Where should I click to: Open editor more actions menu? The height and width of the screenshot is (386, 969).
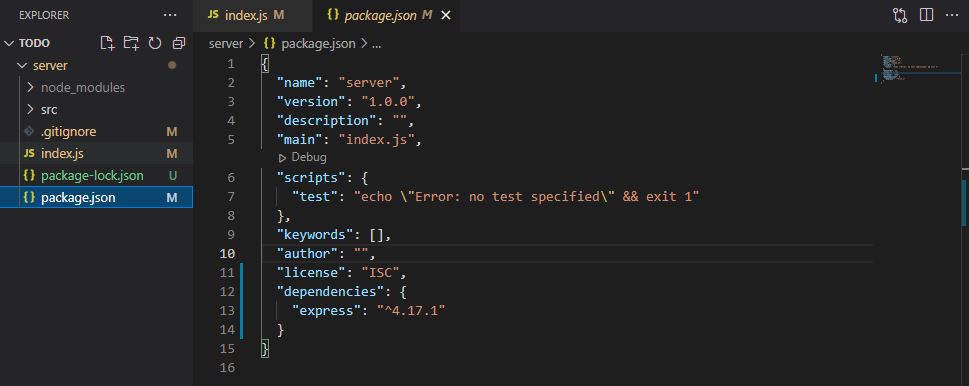click(x=952, y=15)
